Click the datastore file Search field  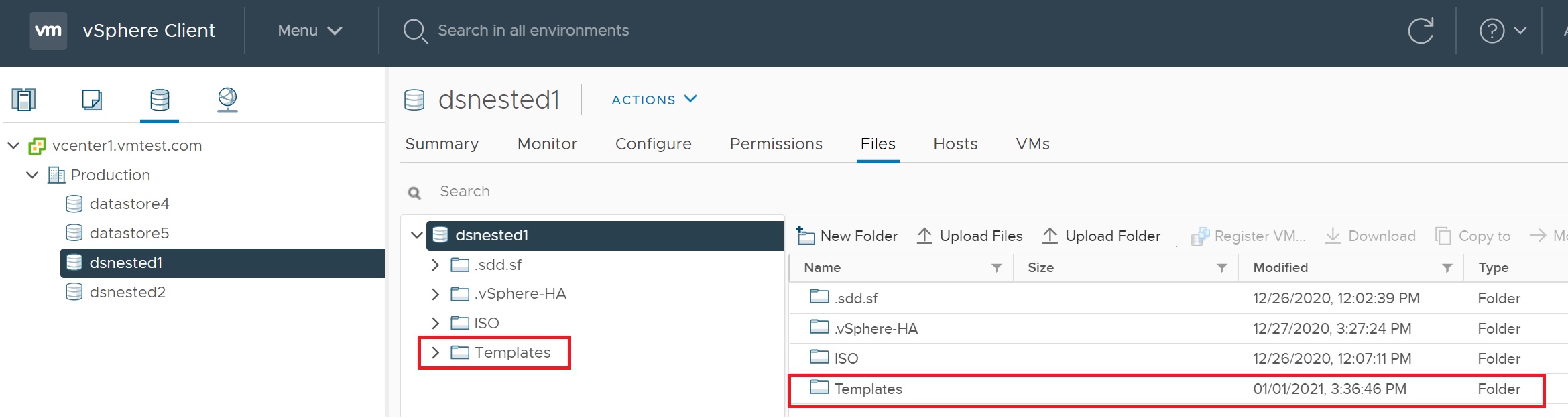533,192
